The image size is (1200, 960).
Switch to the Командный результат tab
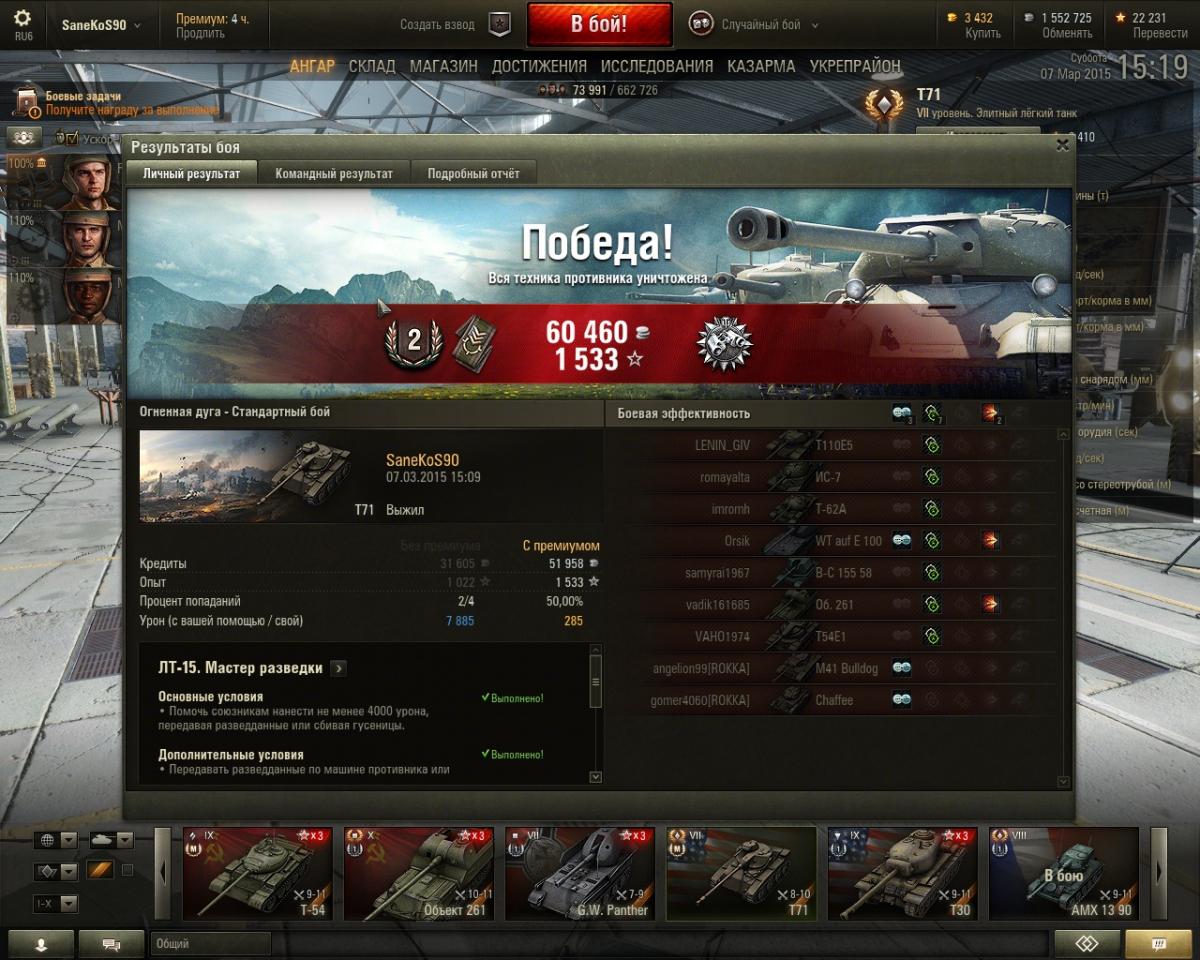334,173
